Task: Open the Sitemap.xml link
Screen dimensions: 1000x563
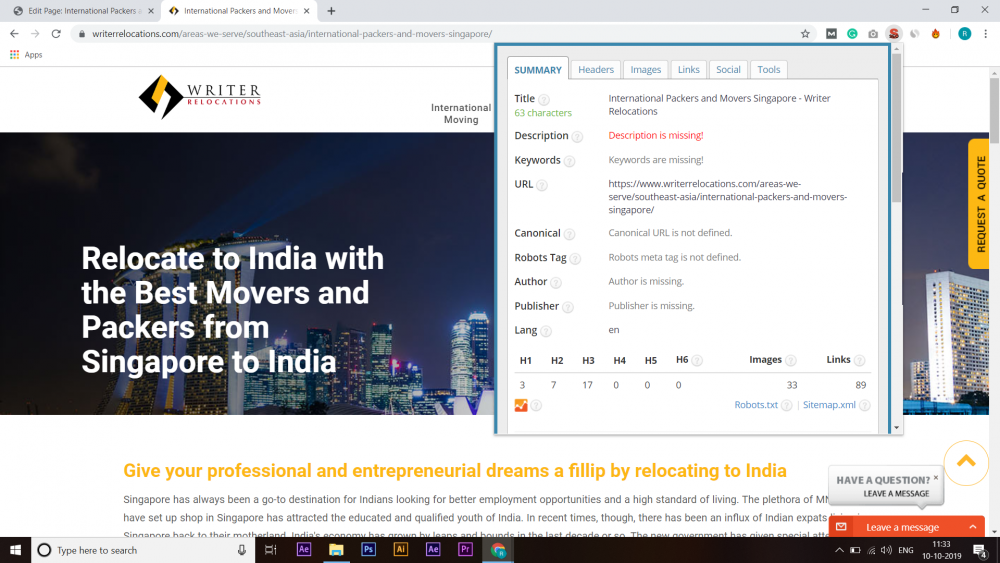Action: [x=829, y=405]
